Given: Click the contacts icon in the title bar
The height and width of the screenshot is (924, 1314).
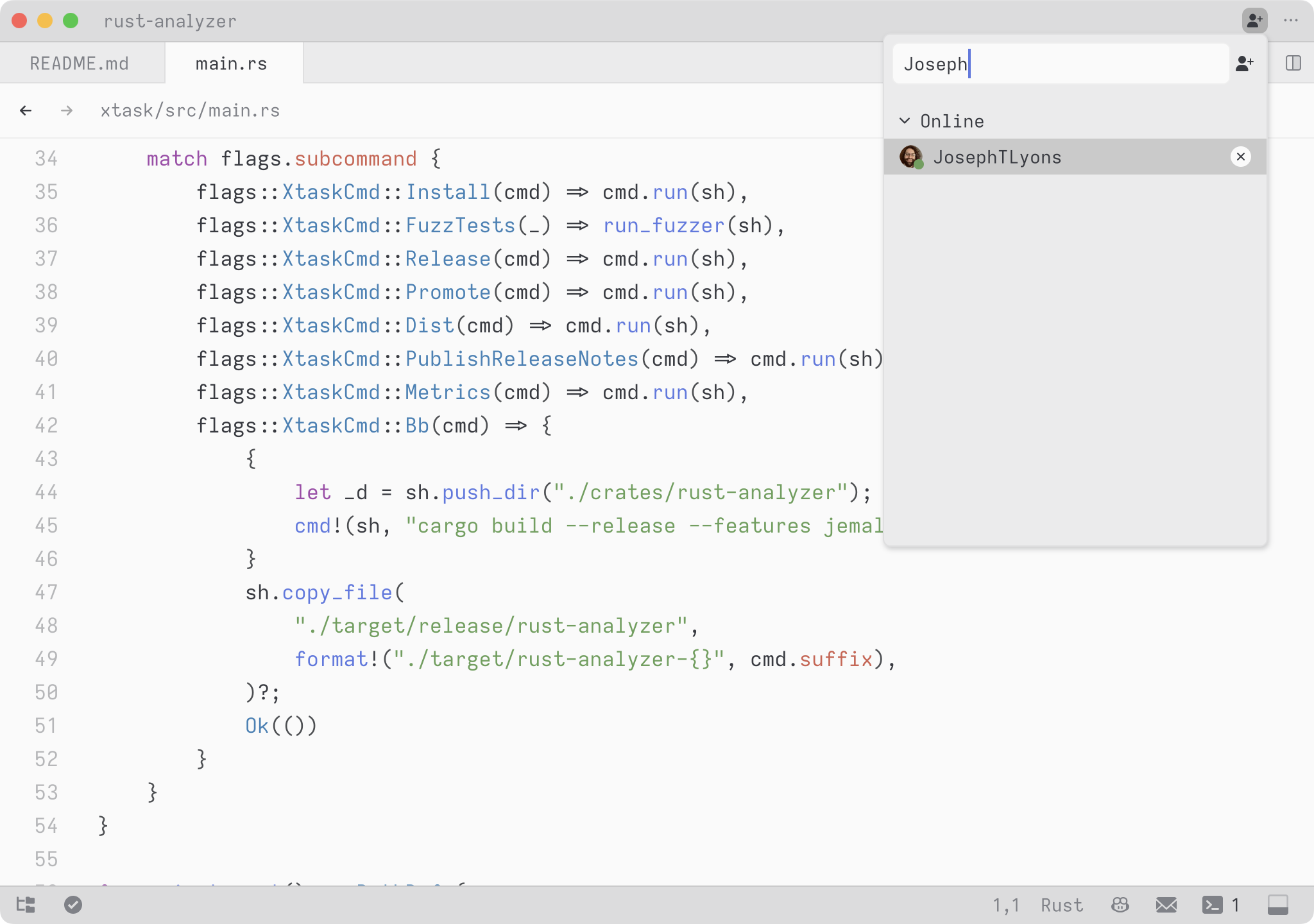Looking at the screenshot, I should click(1254, 21).
